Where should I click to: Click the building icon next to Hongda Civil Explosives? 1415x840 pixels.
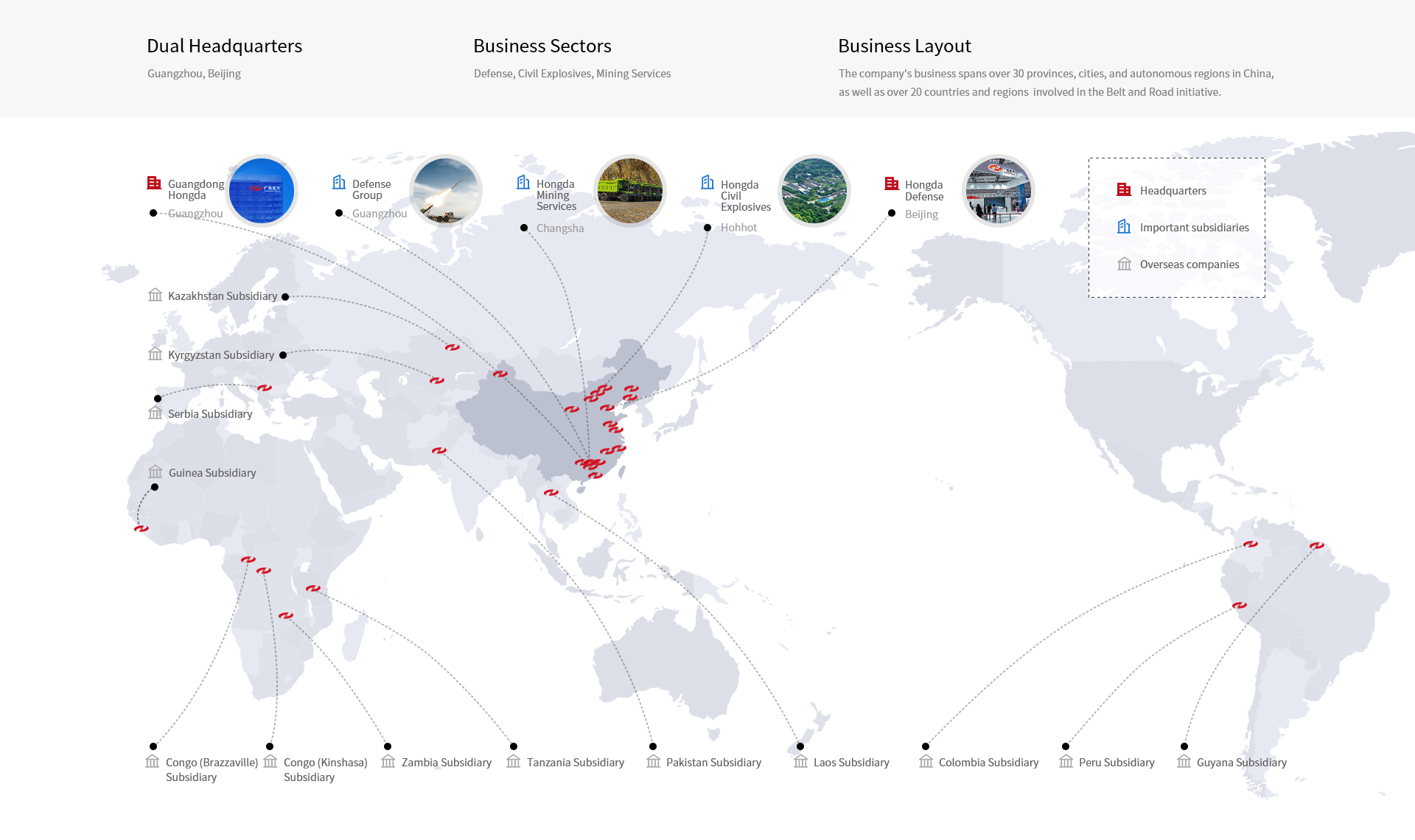click(707, 182)
